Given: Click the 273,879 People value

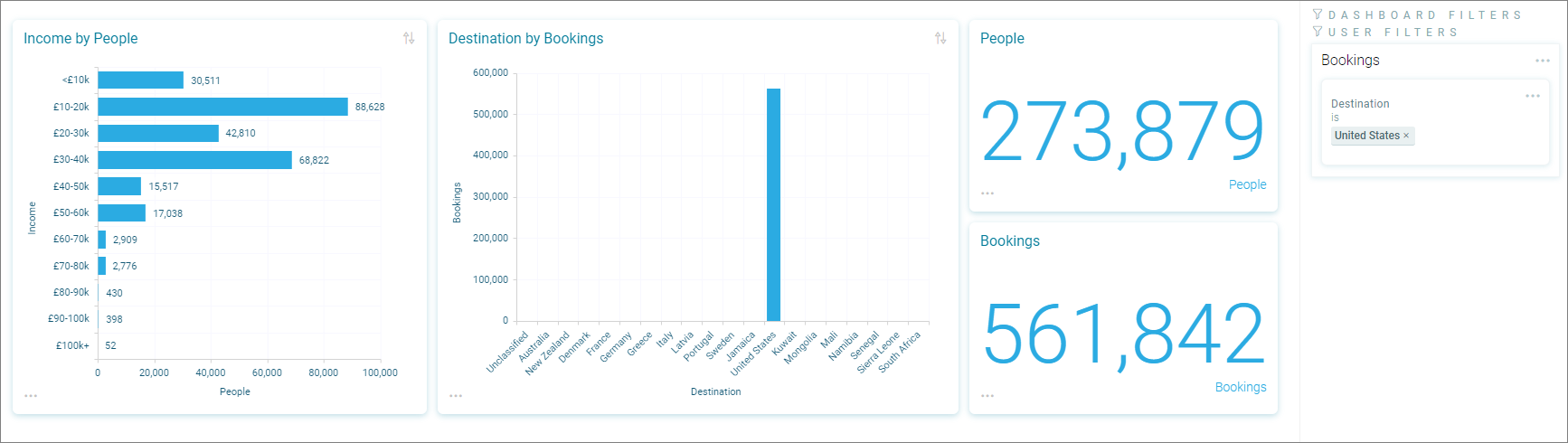Looking at the screenshot, I should coord(1122,133).
